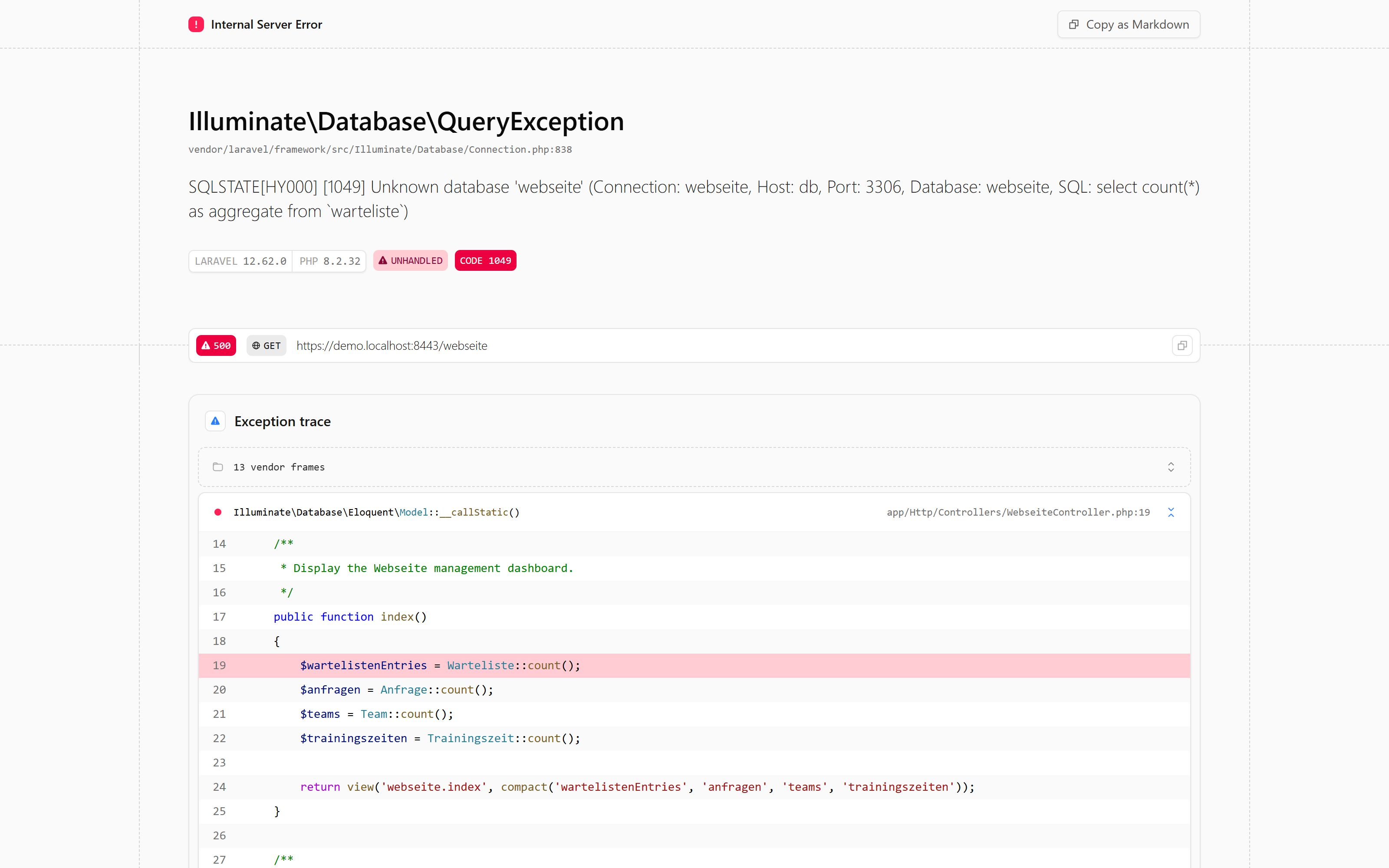Open app/Http/Controllers/WebseiteController.php:19 file link
This screenshot has height=868, width=1389.
pyautogui.click(x=1017, y=512)
